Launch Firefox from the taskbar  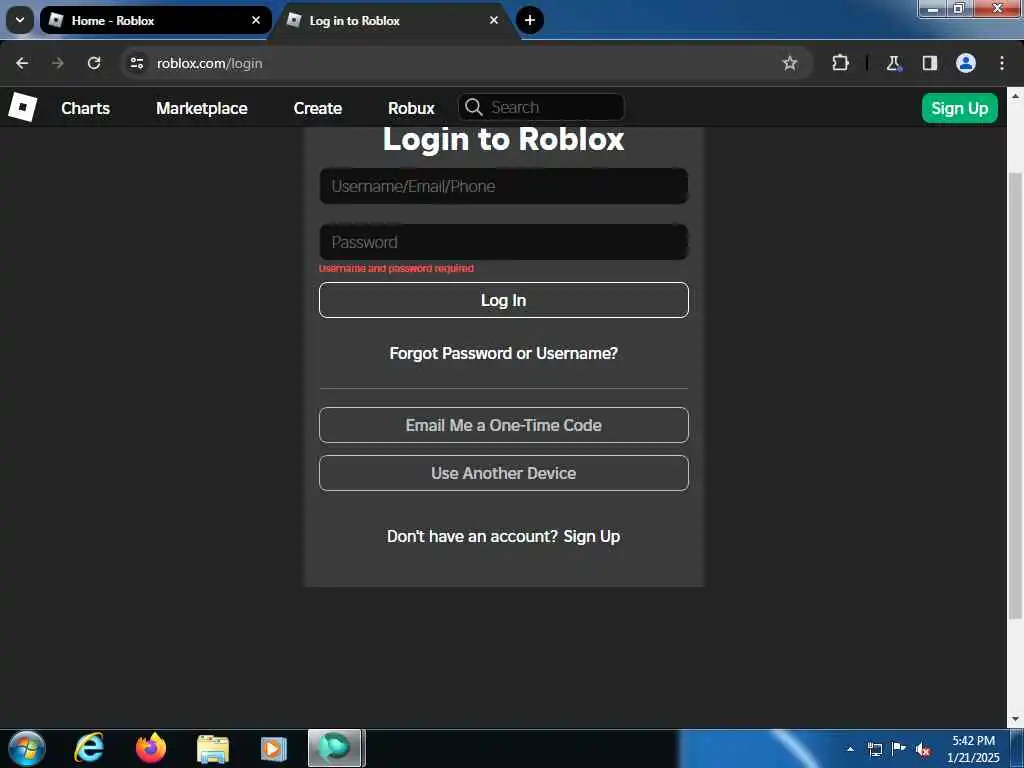151,748
